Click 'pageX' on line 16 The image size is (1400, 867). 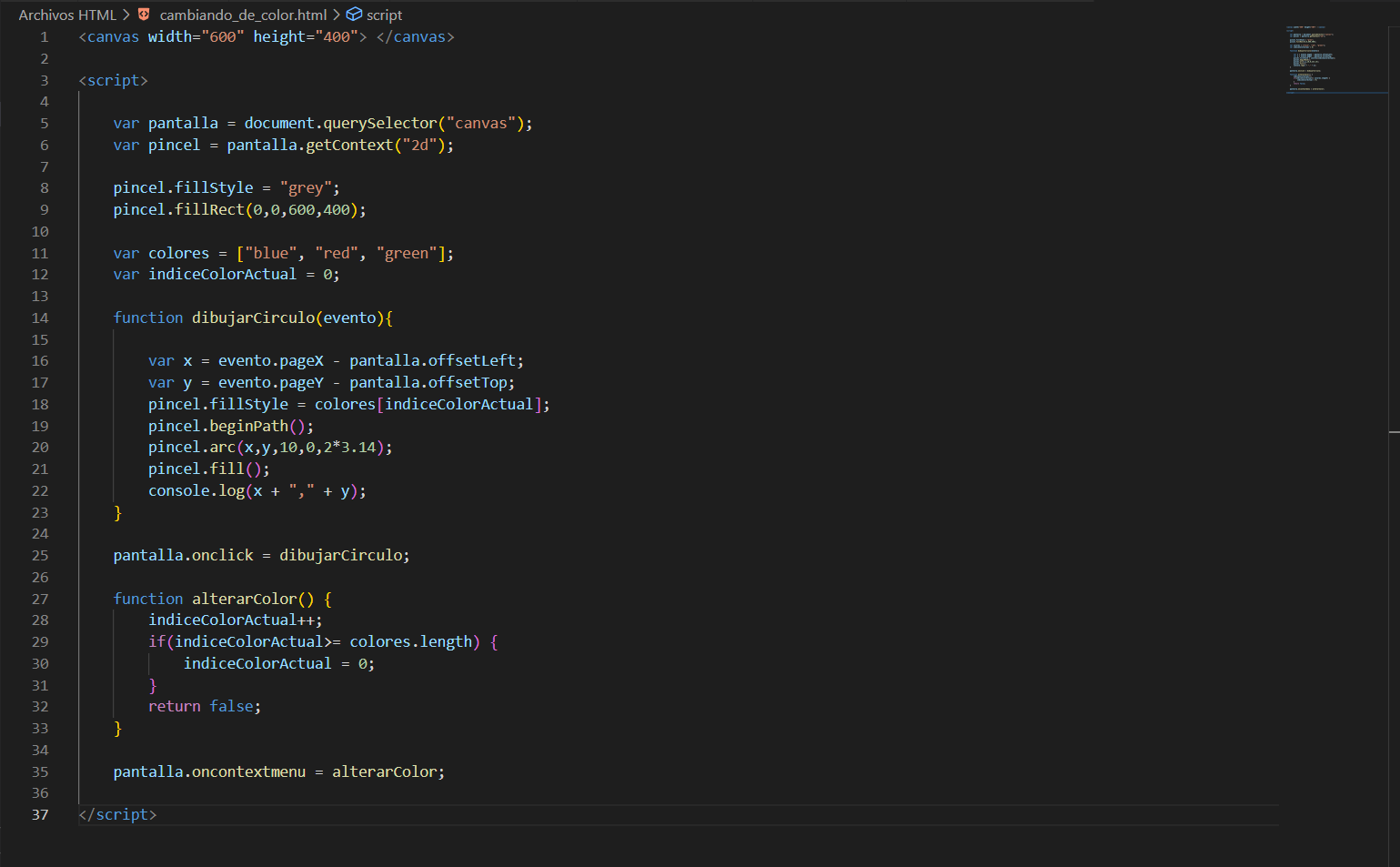coord(301,361)
